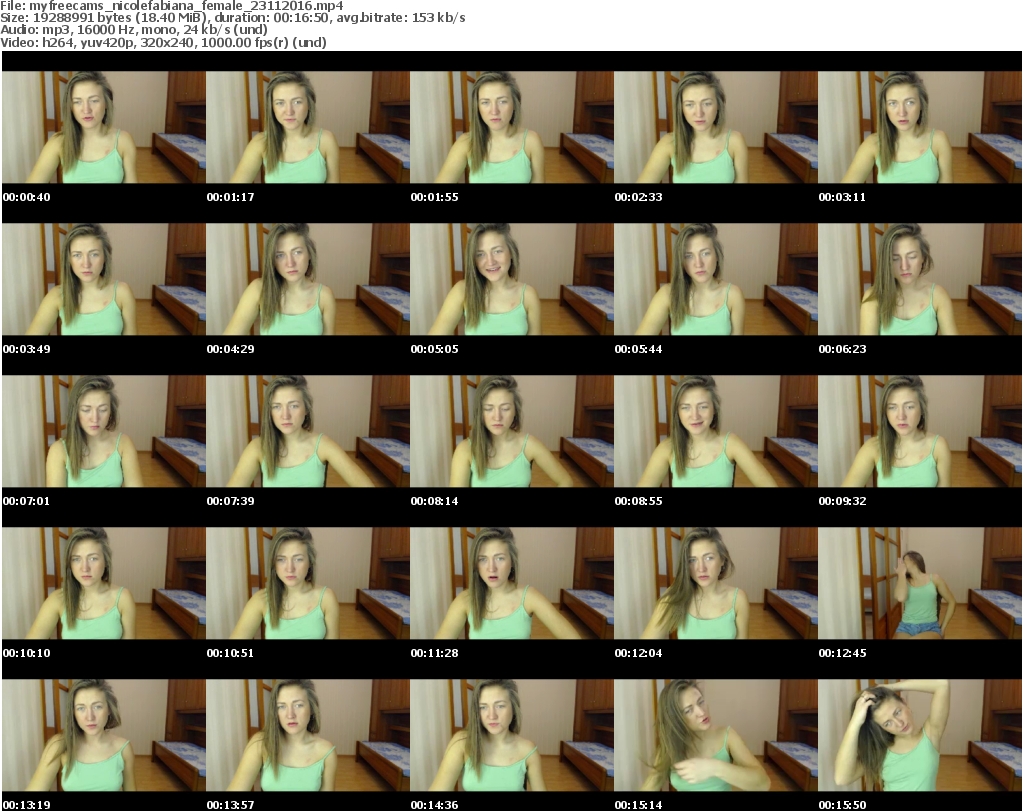
Task: Click the Audio mp3 info line
Action: 134,30
